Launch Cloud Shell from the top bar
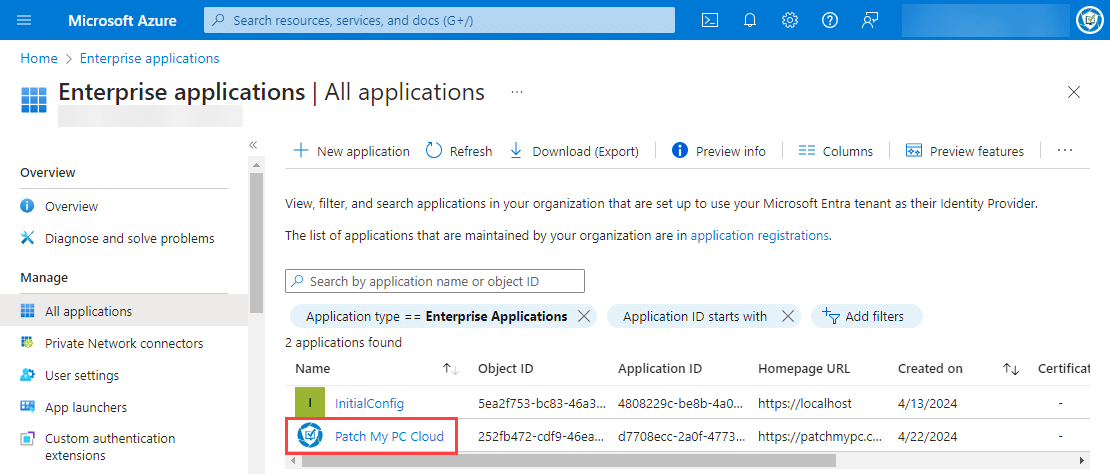This screenshot has width=1110, height=474. pos(710,20)
